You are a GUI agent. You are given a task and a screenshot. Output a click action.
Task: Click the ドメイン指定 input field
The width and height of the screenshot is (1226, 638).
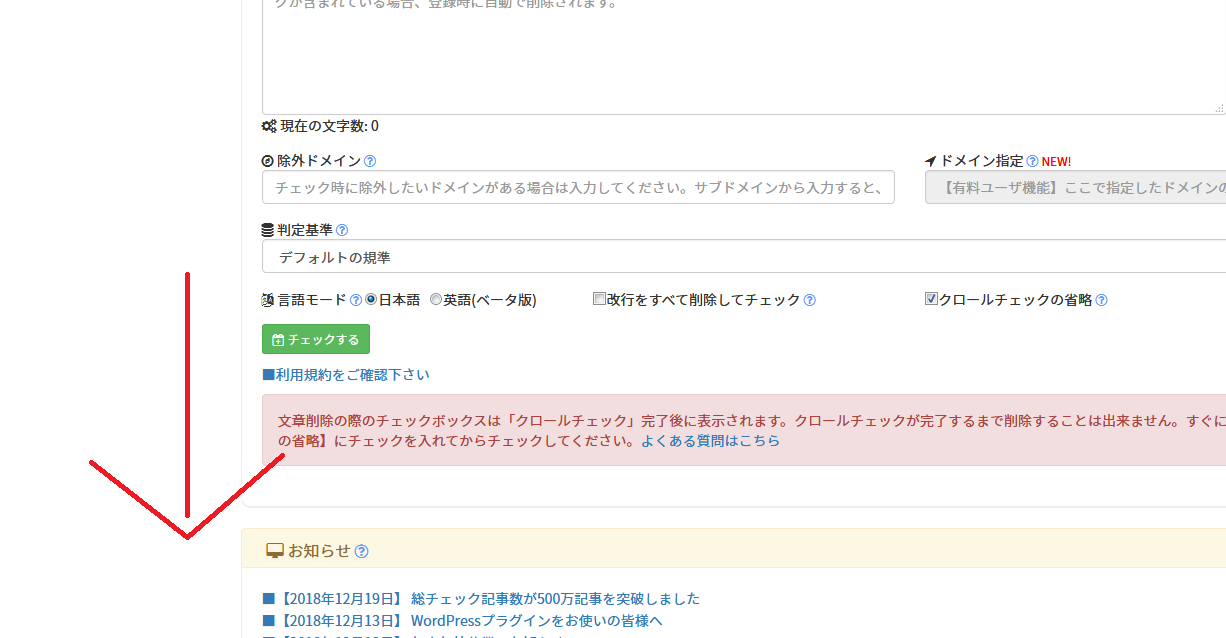(1075, 187)
